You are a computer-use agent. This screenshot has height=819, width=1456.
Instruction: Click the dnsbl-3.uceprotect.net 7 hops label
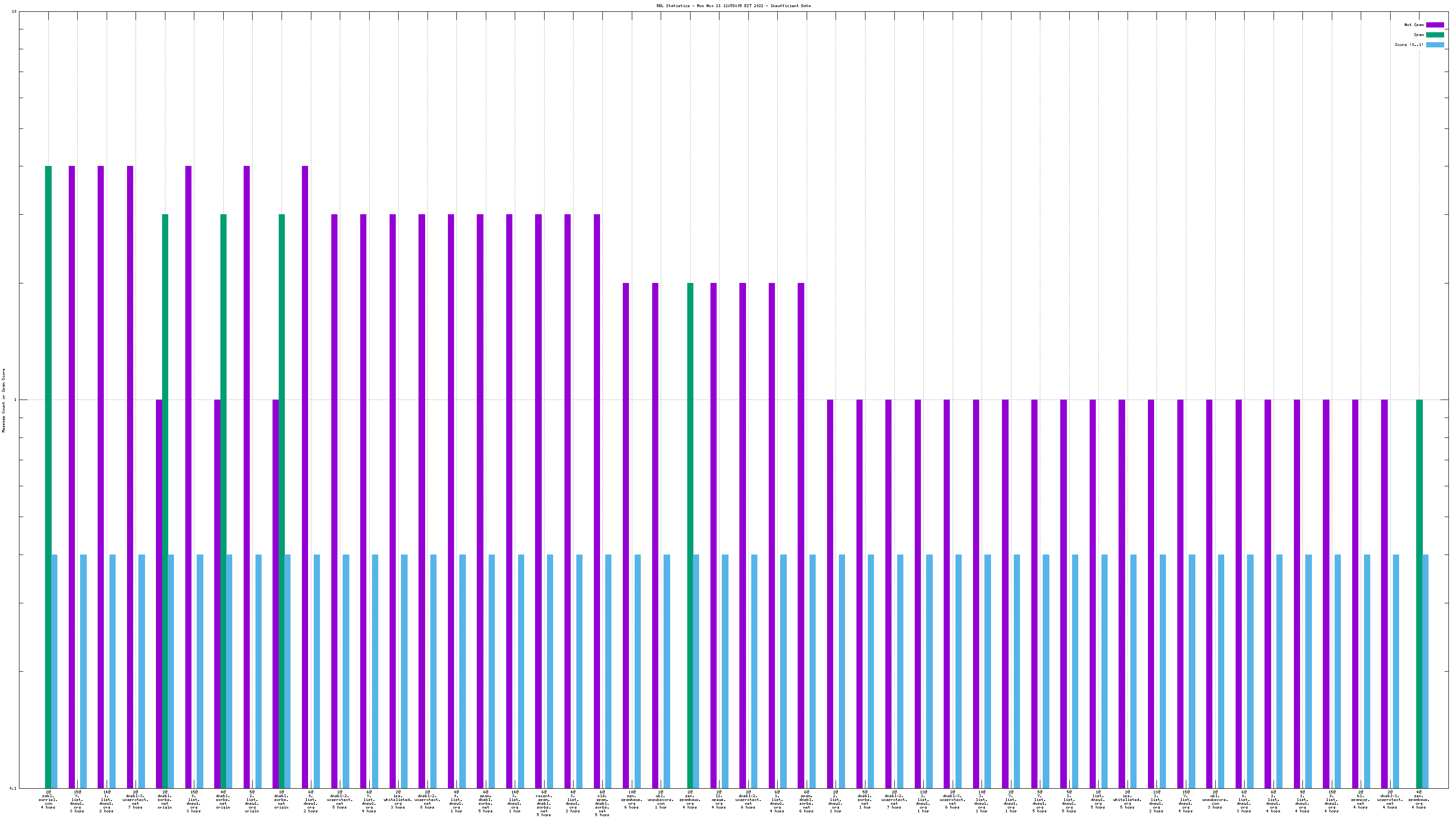[136, 800]
